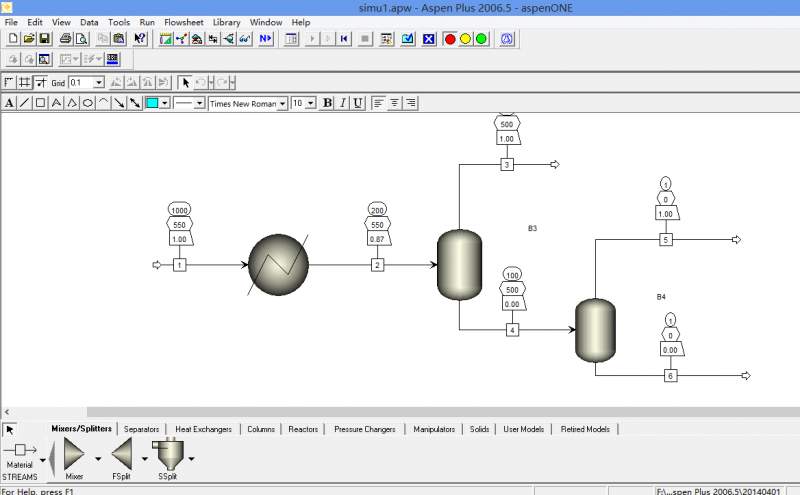This screenshot has height=495, width=800.
Task: Click the Paste clipboard icon
Action: pos(119,39)
